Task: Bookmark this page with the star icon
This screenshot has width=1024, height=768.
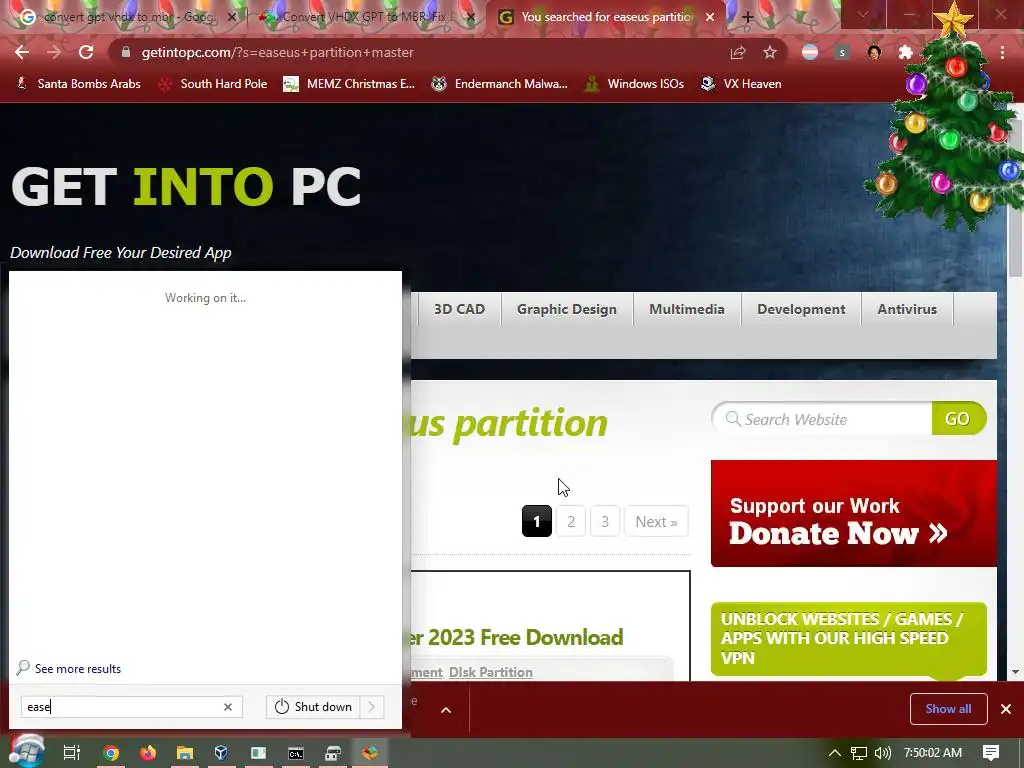Action: click(x=770, y=52)
